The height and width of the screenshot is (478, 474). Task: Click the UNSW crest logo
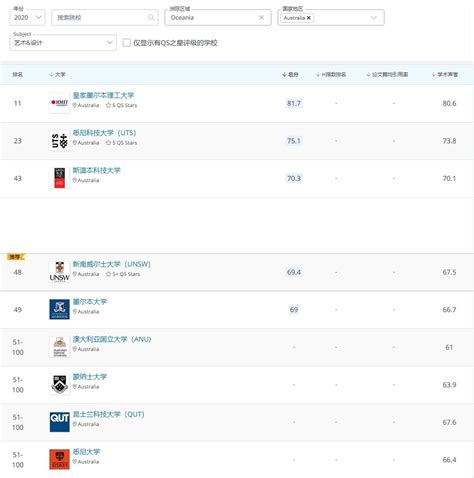click(x=59, y=272)
